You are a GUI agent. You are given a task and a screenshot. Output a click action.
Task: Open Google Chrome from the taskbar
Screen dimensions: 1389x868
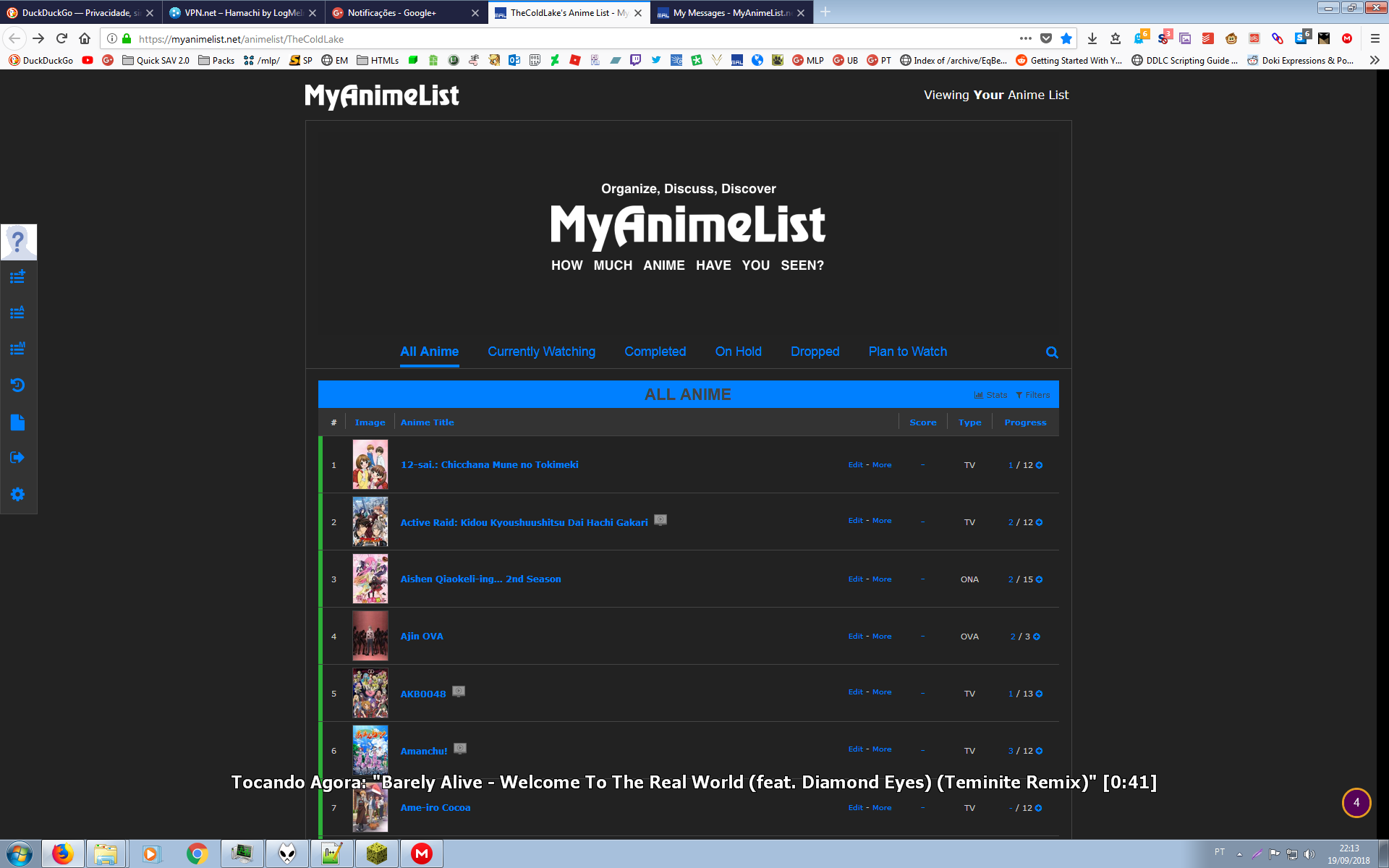coord(197,854)
